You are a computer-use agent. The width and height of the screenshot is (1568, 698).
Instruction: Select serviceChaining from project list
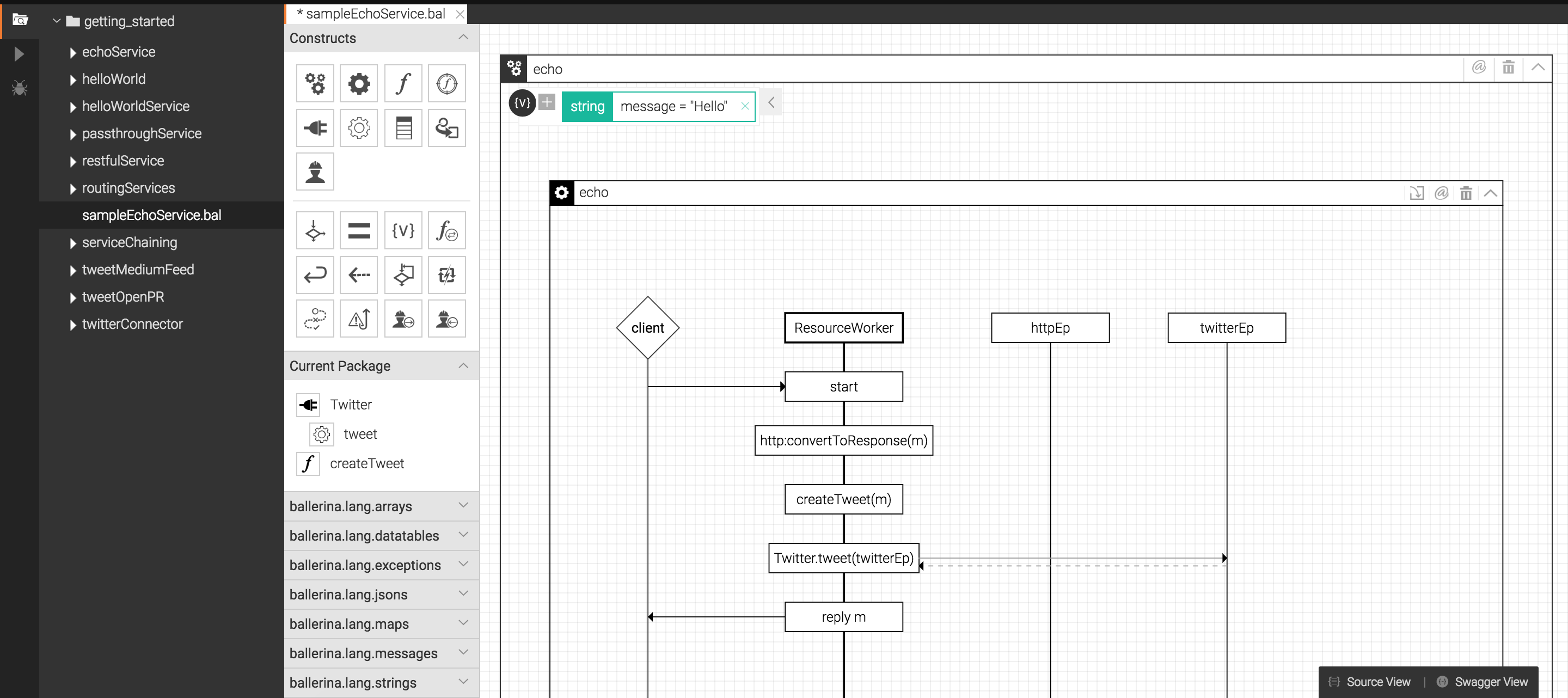(x=129, y=242)
